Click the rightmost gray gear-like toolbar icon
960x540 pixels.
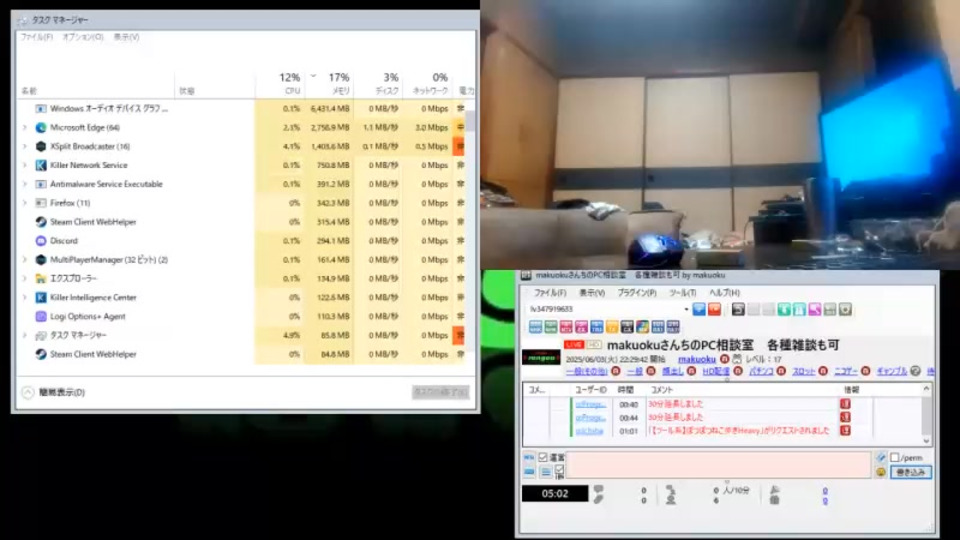[846, 309]
